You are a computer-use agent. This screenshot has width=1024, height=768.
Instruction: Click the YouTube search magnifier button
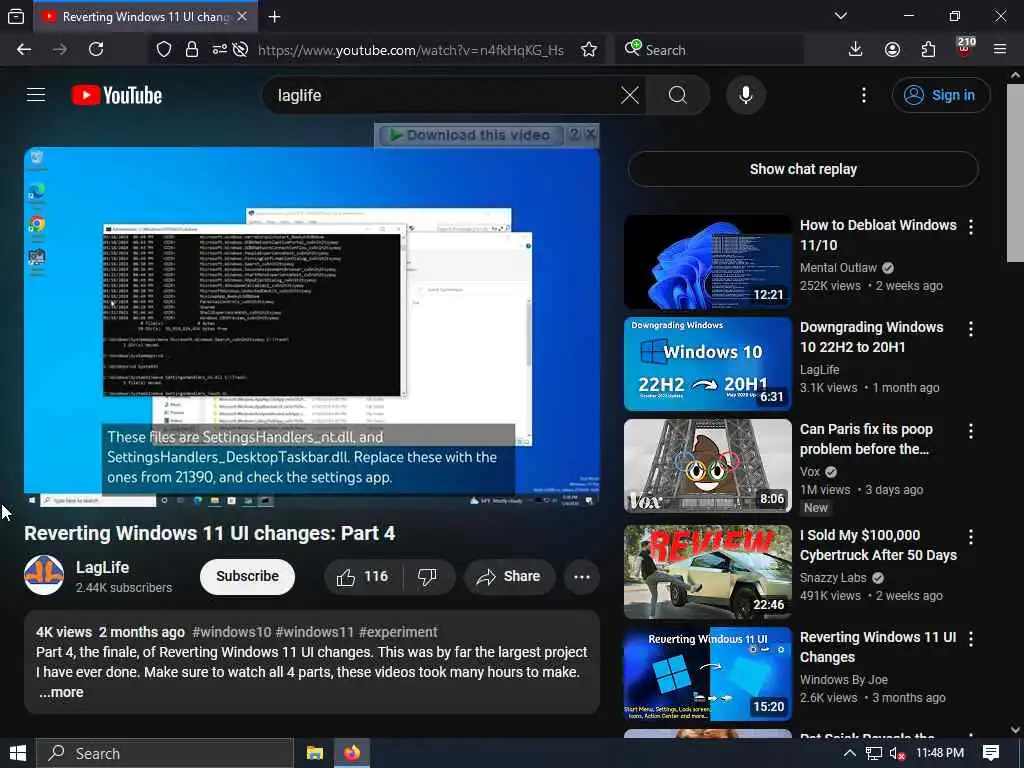tap(678, 95)
